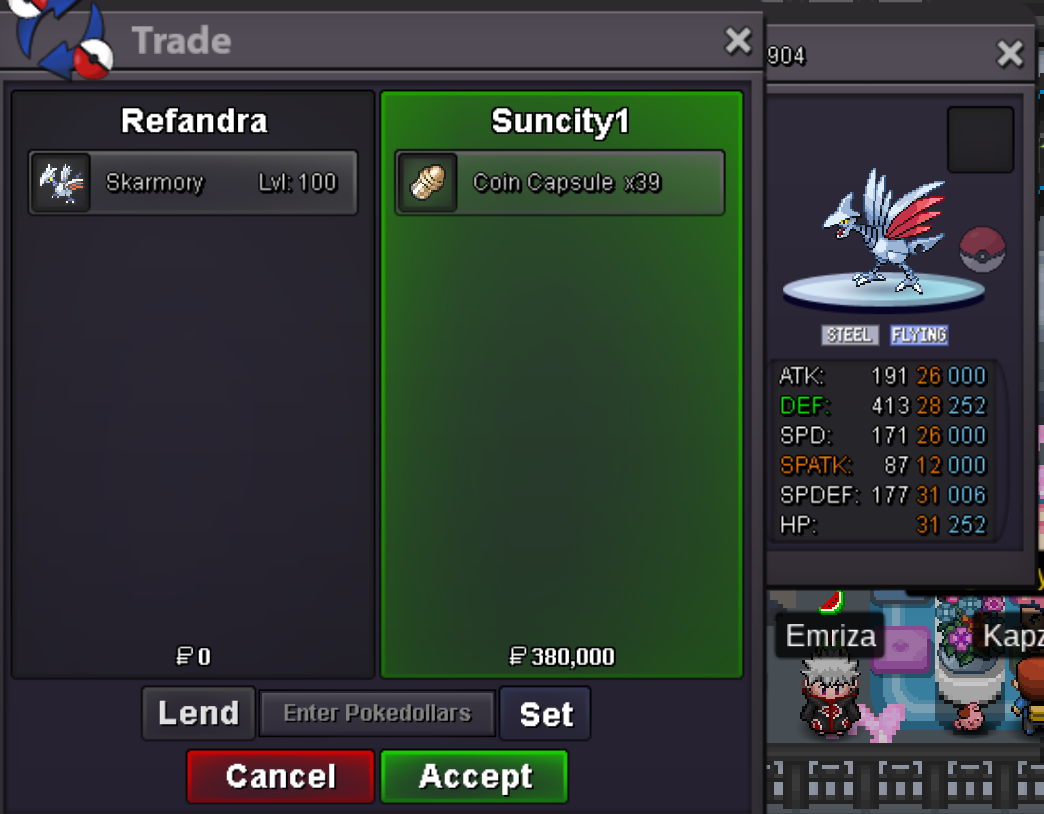
Task: Click the DEF stat row
Action: coord(883,405)
